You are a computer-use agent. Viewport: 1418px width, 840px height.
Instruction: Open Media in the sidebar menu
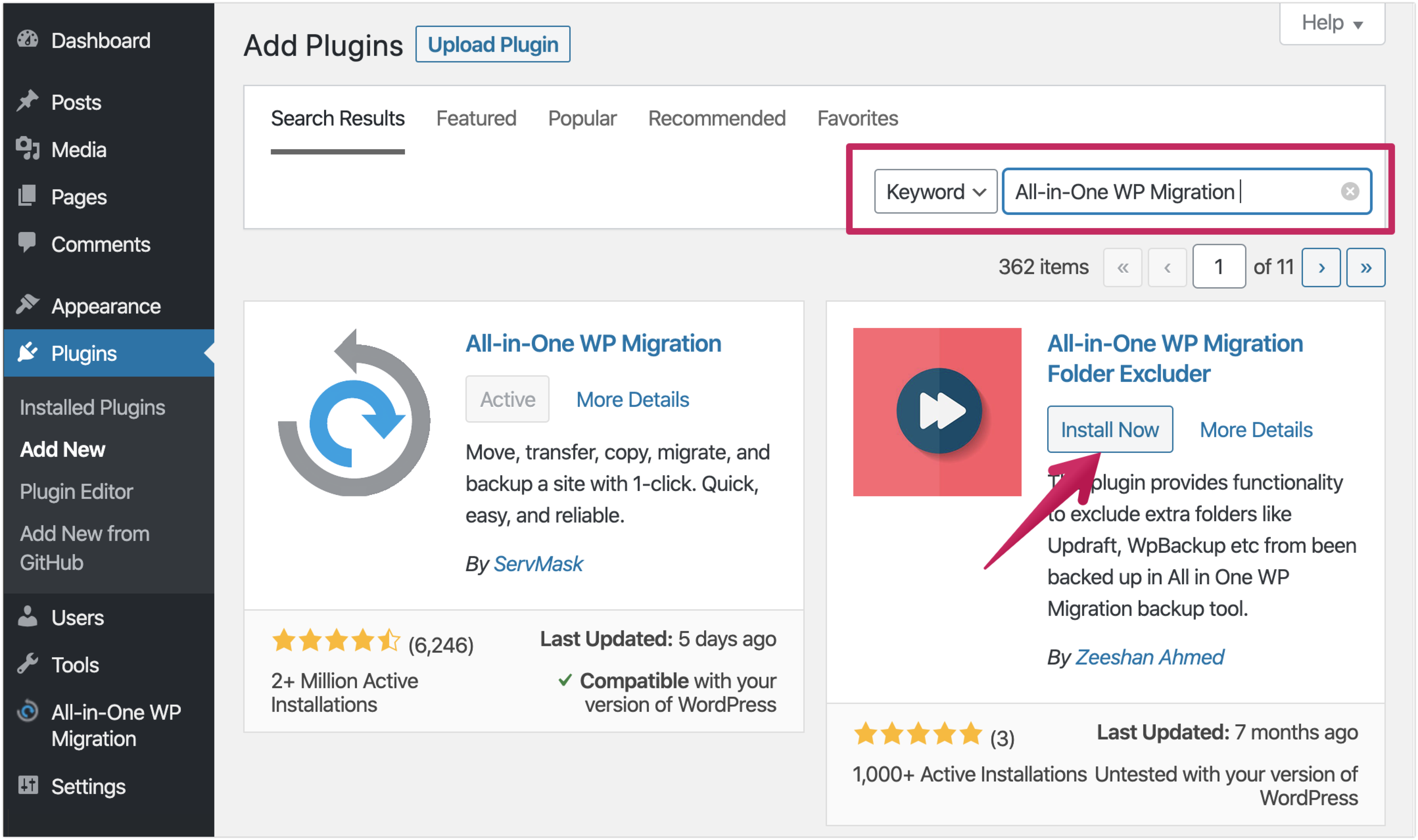click(109, 150)
